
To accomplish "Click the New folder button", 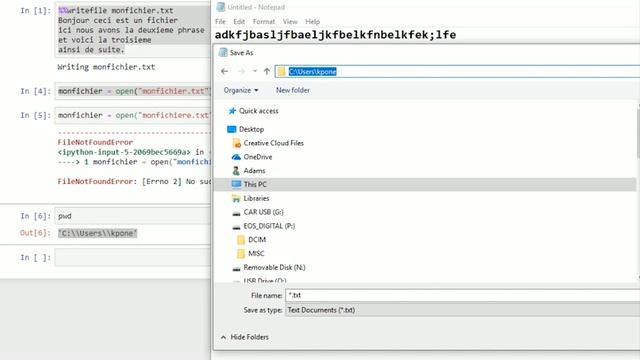I will pyautogui.click(x=293, y=90).
